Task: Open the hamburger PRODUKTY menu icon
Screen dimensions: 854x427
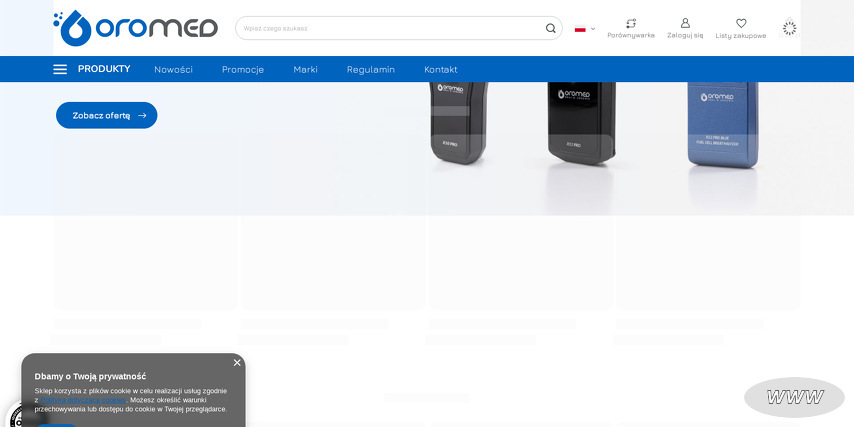Action: [60, 69]
